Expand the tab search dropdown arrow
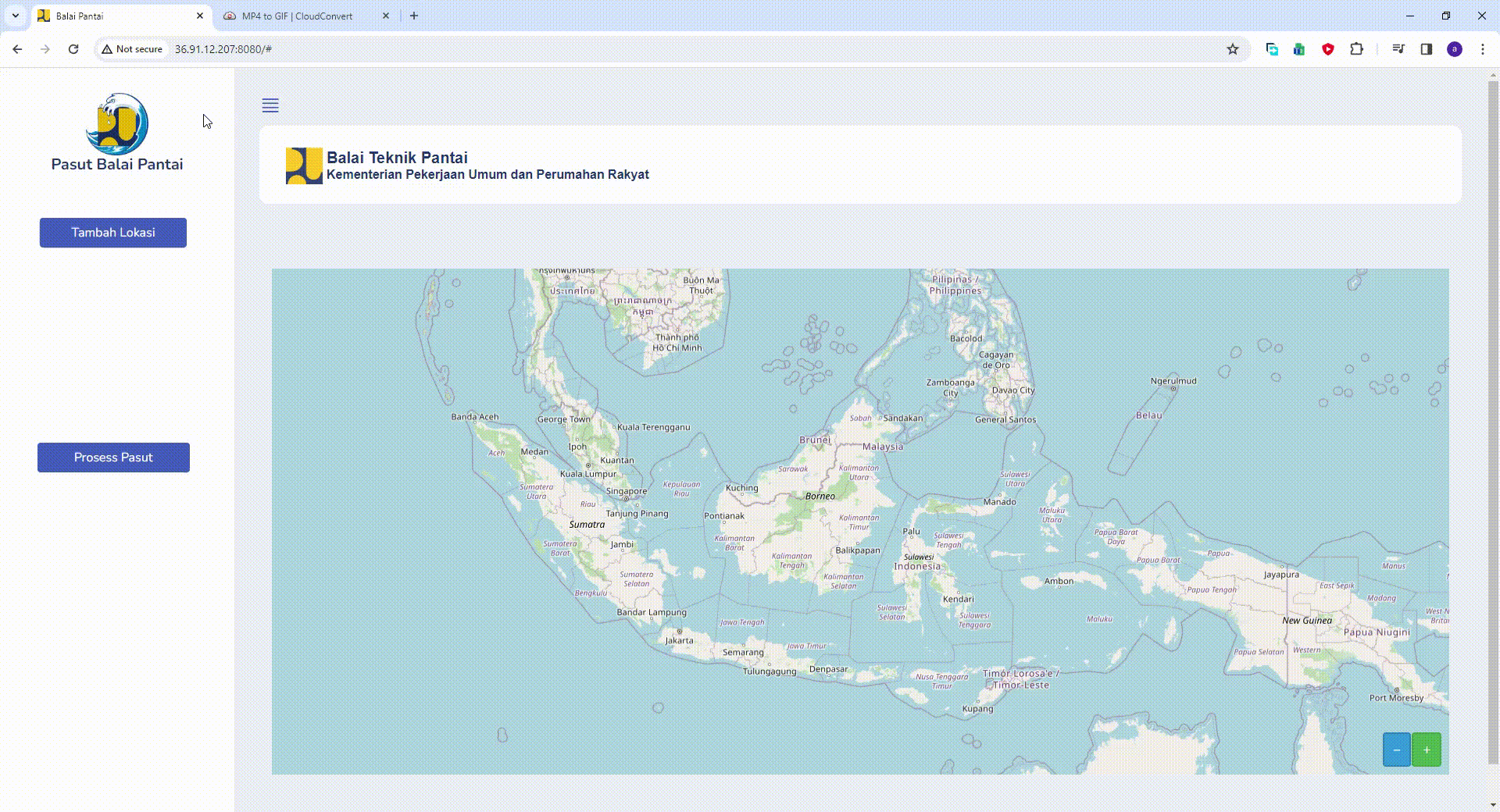The width and height of the screenshot is (1500, 812). coord(15,16)
